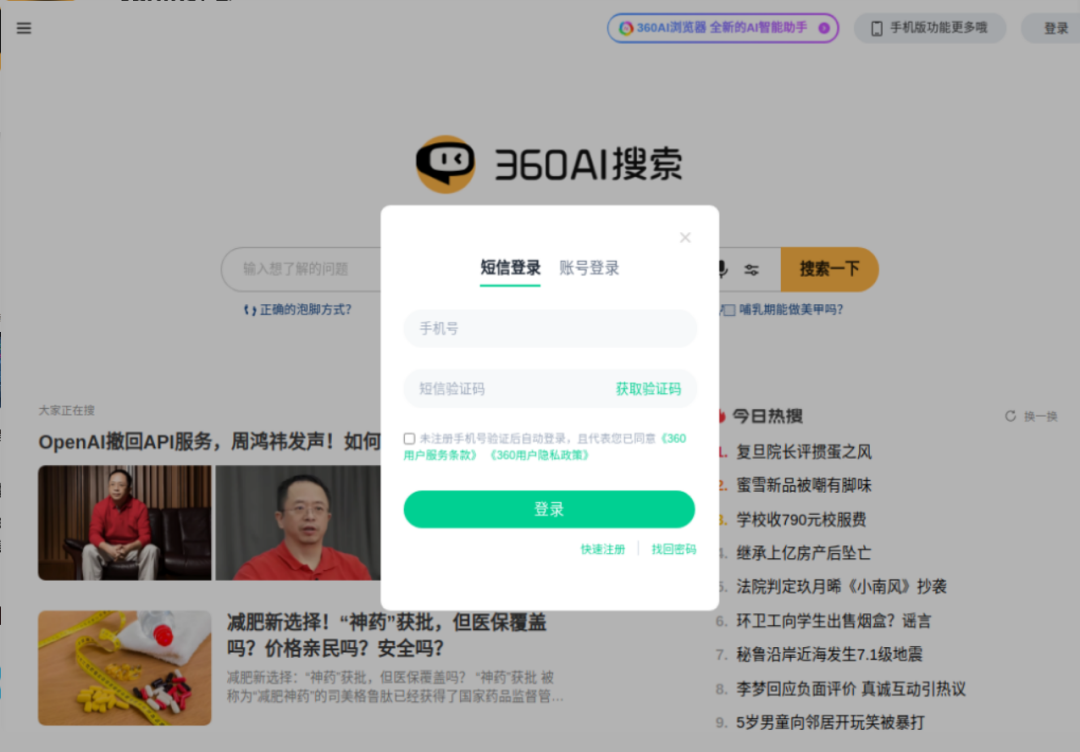The height and width of the screenshot is (752, 1080).
Task: Click phone icon in 手机版功能更多哦 button
Action: click(x=877, y=28)
